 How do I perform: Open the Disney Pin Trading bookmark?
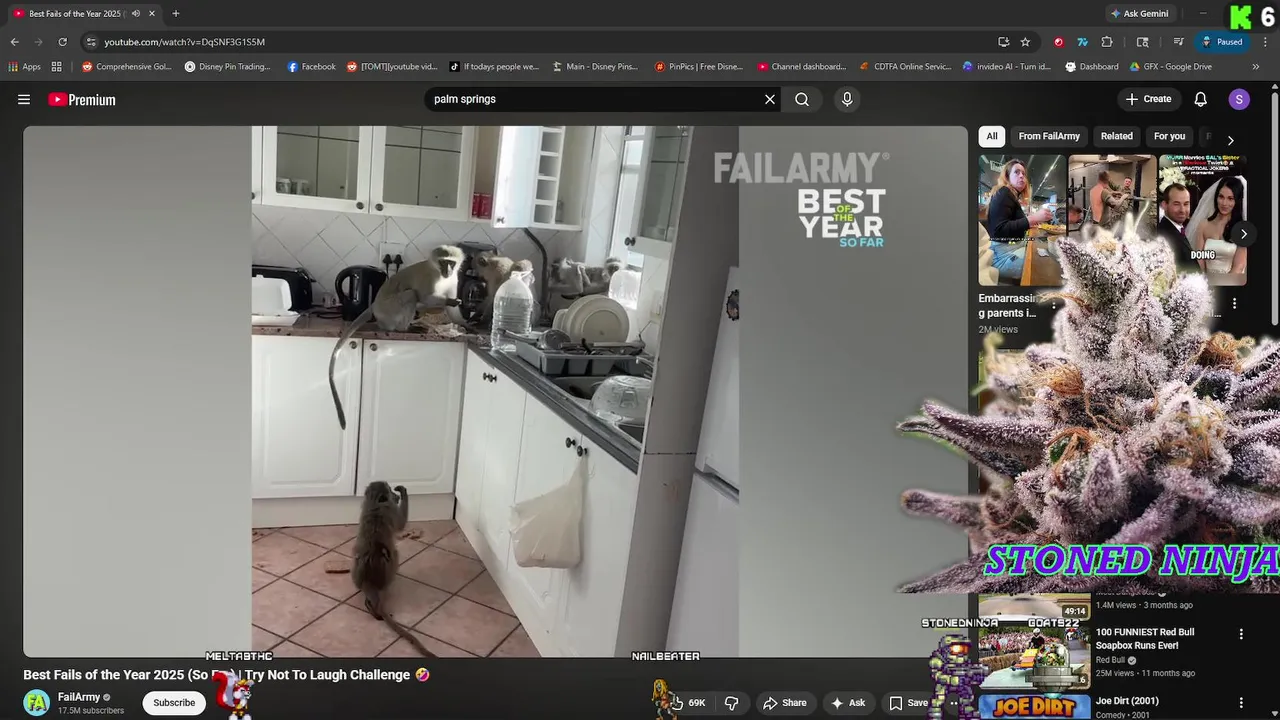pos(228,67)
